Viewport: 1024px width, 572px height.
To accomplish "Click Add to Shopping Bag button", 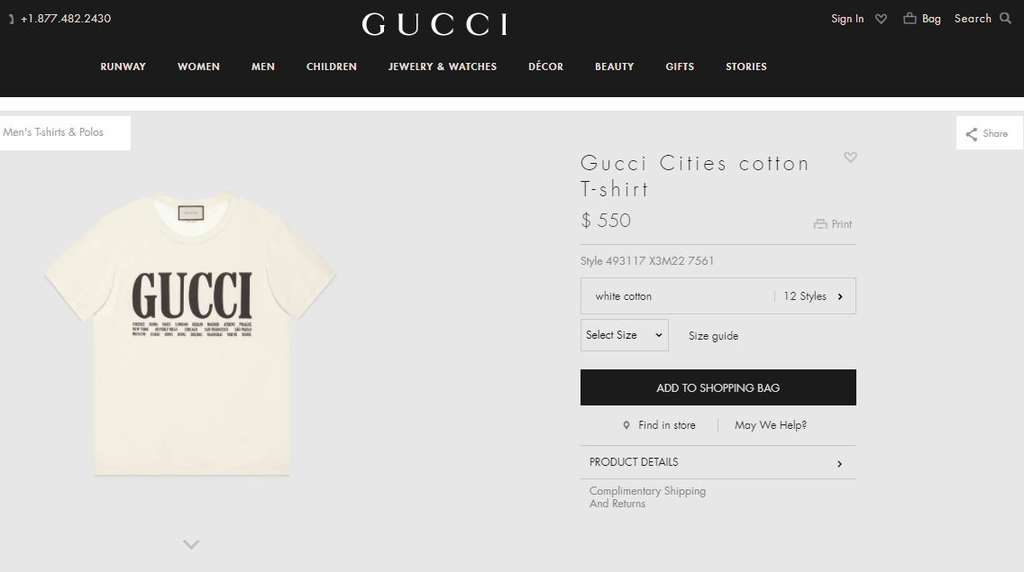I will point(718,387).
